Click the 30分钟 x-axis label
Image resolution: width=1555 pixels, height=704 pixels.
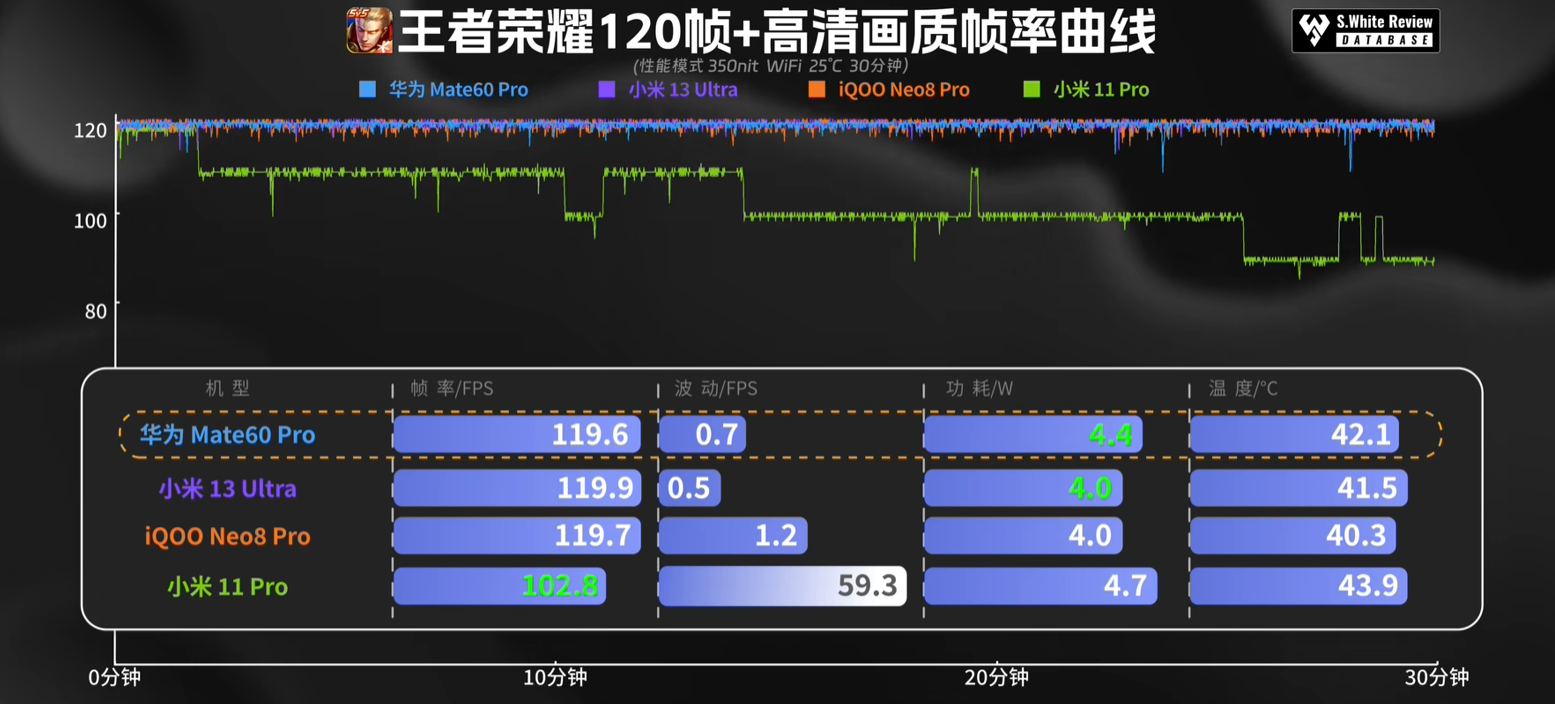pos(1436,678)
